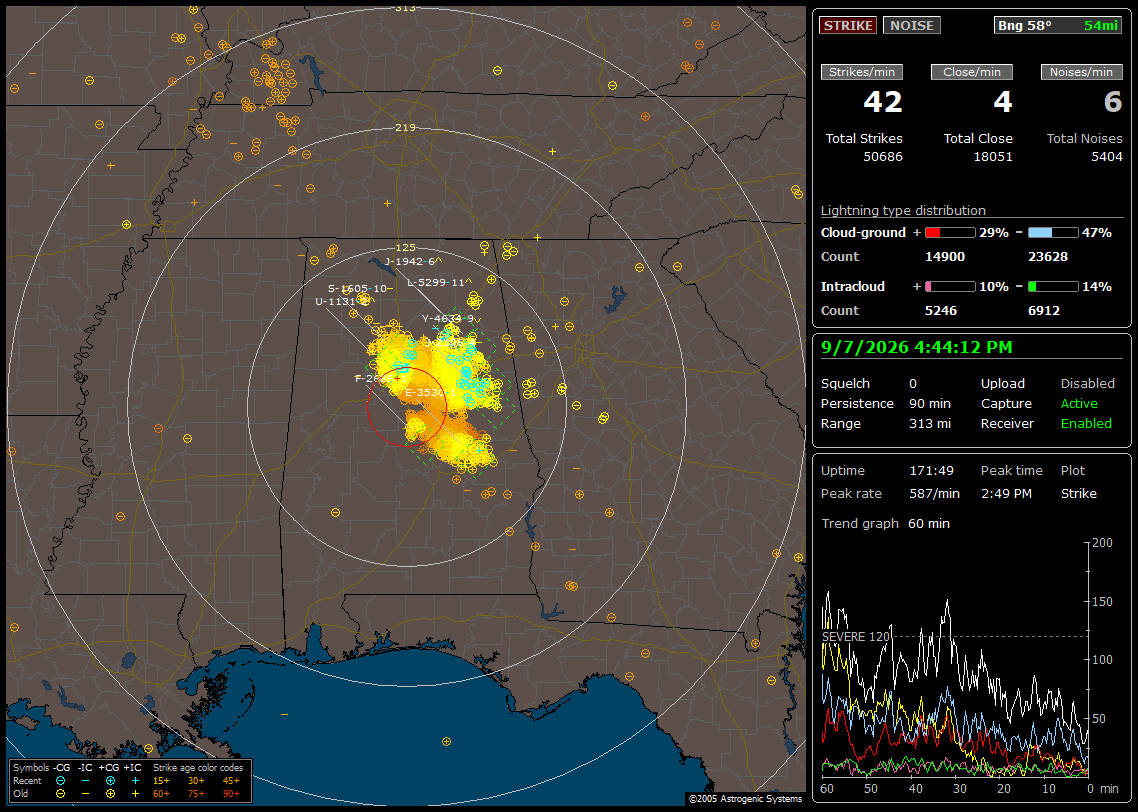1138x812 pixels.
Task: Click the old -CG yellow legend symbol
Action: click(60, 794)
